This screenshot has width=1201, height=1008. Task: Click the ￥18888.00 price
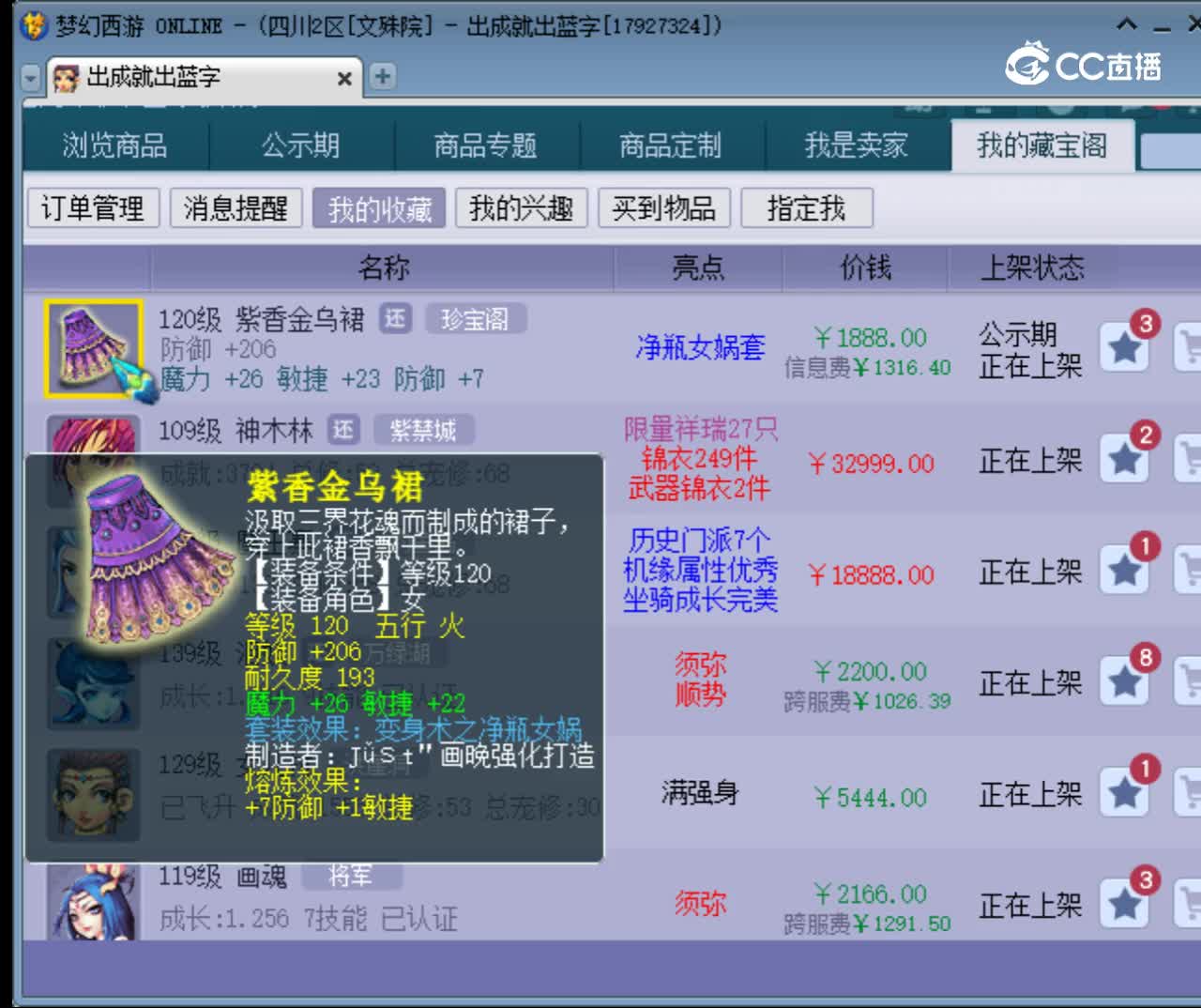(x=871, y=574)
